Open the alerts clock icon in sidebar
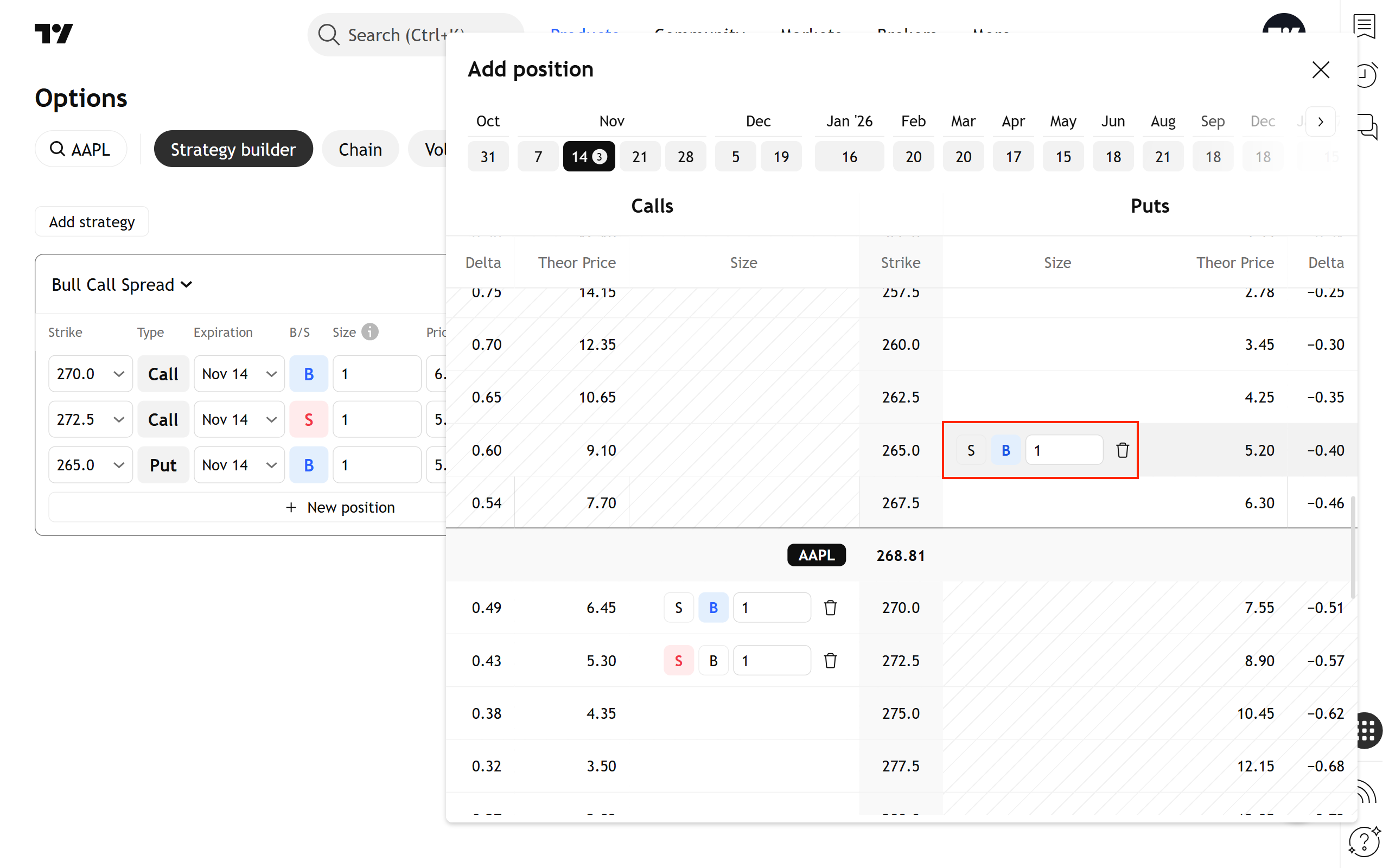1389x868 pixels. [x=1366, y=75]
